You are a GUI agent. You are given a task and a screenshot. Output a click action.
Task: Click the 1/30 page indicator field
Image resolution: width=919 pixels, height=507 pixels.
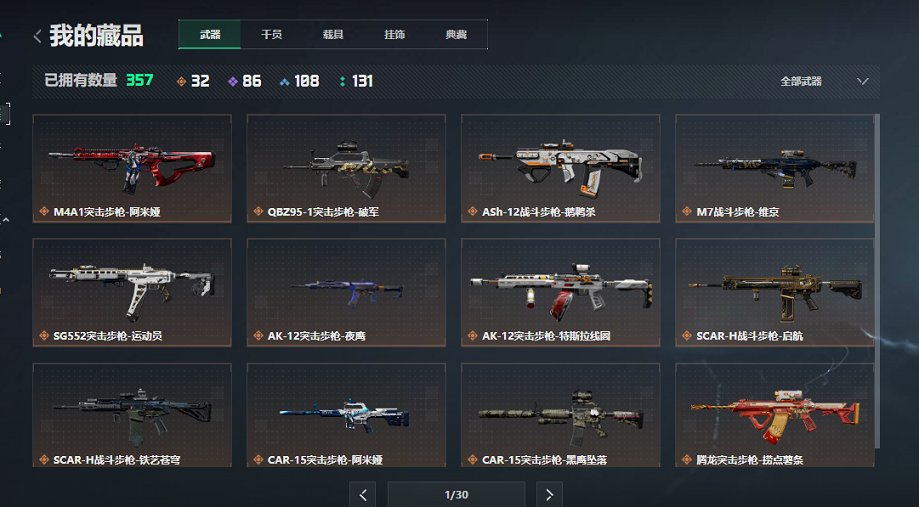(456, 495)
